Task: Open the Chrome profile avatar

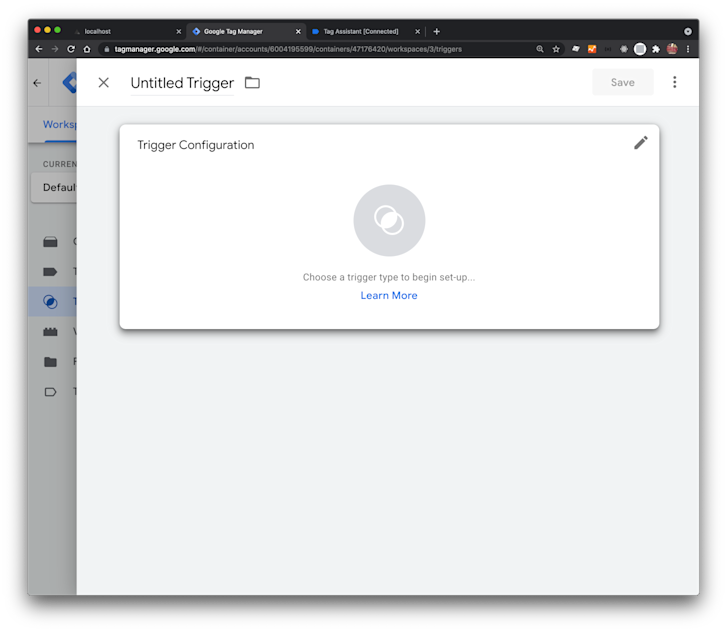Action: click(672, 49)
